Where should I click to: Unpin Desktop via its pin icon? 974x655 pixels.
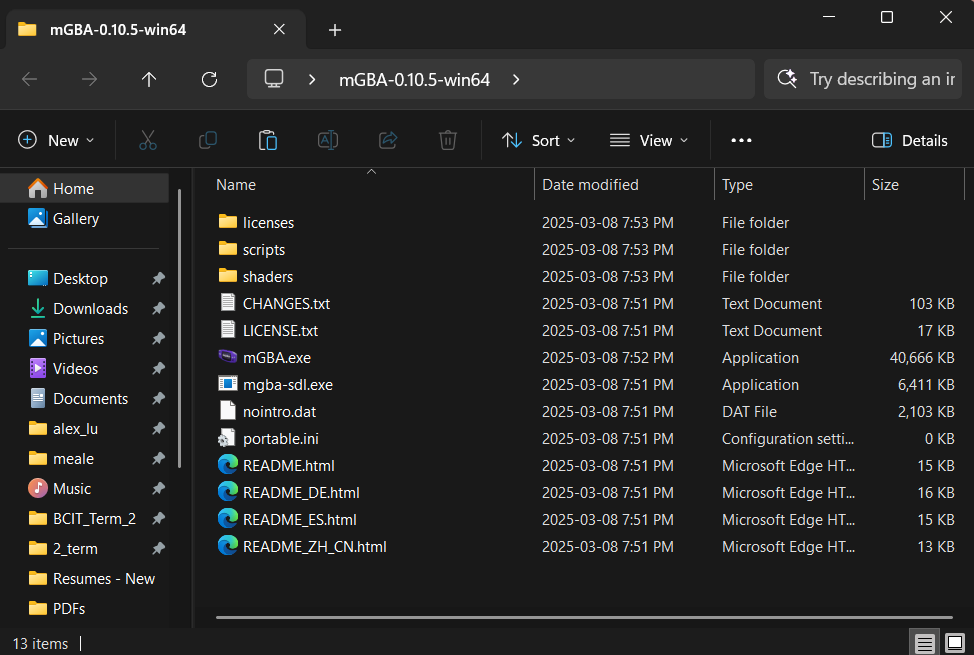[x=158, y=278]
